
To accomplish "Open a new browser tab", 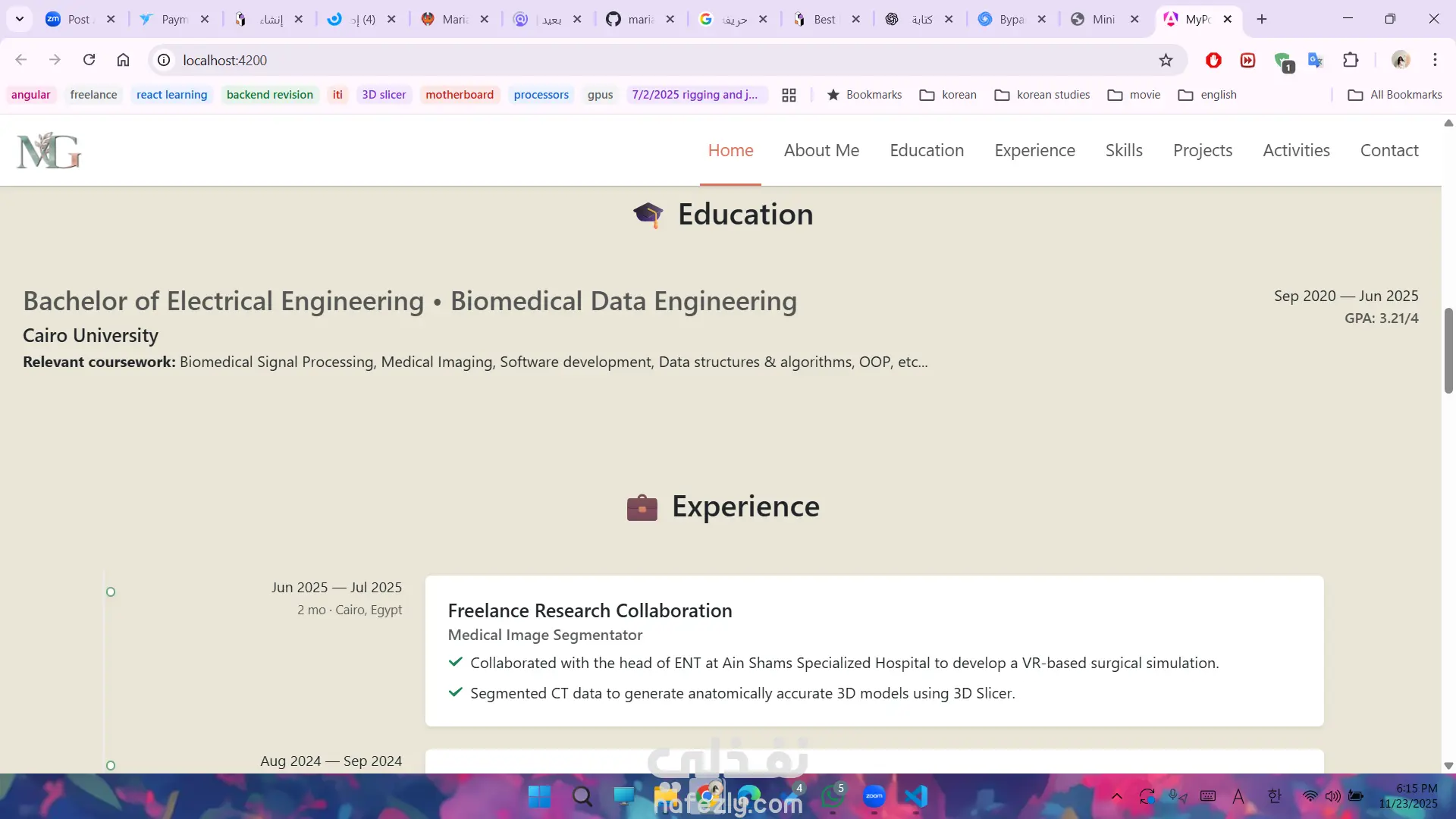I will (1262, 19).
